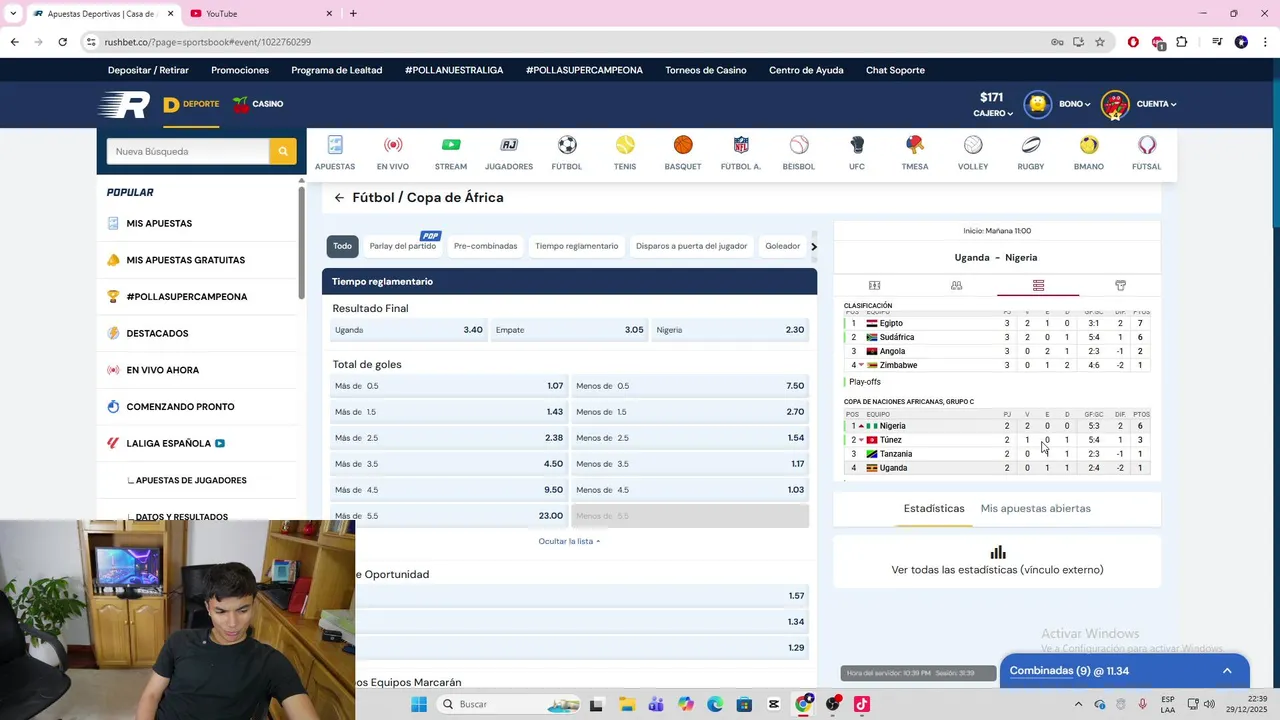The height and width of the screenshot is (720, 1280).
Task: Expand the Cajero dropdown
Action: (x=993, y=114)
